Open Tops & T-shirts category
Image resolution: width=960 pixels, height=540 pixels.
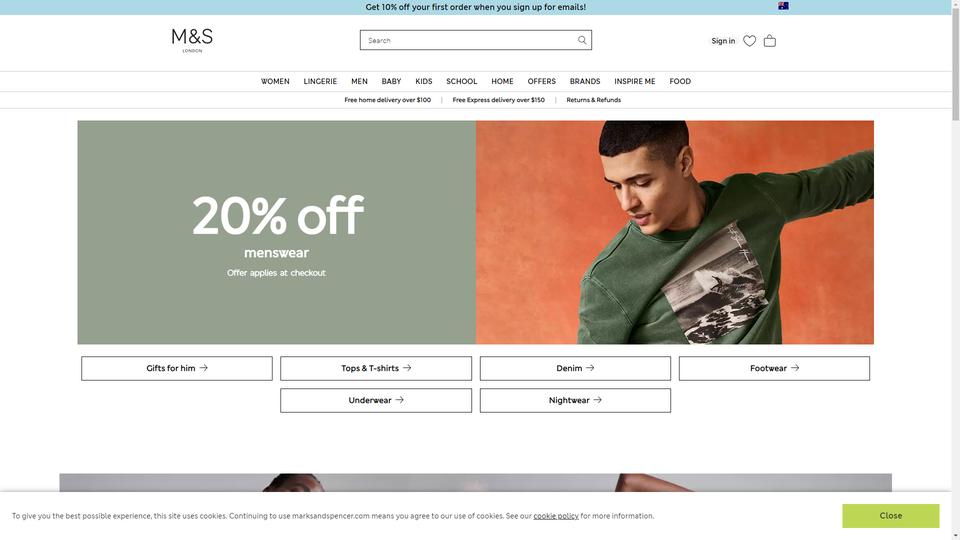pyautogui.click(x=376, y=369)
